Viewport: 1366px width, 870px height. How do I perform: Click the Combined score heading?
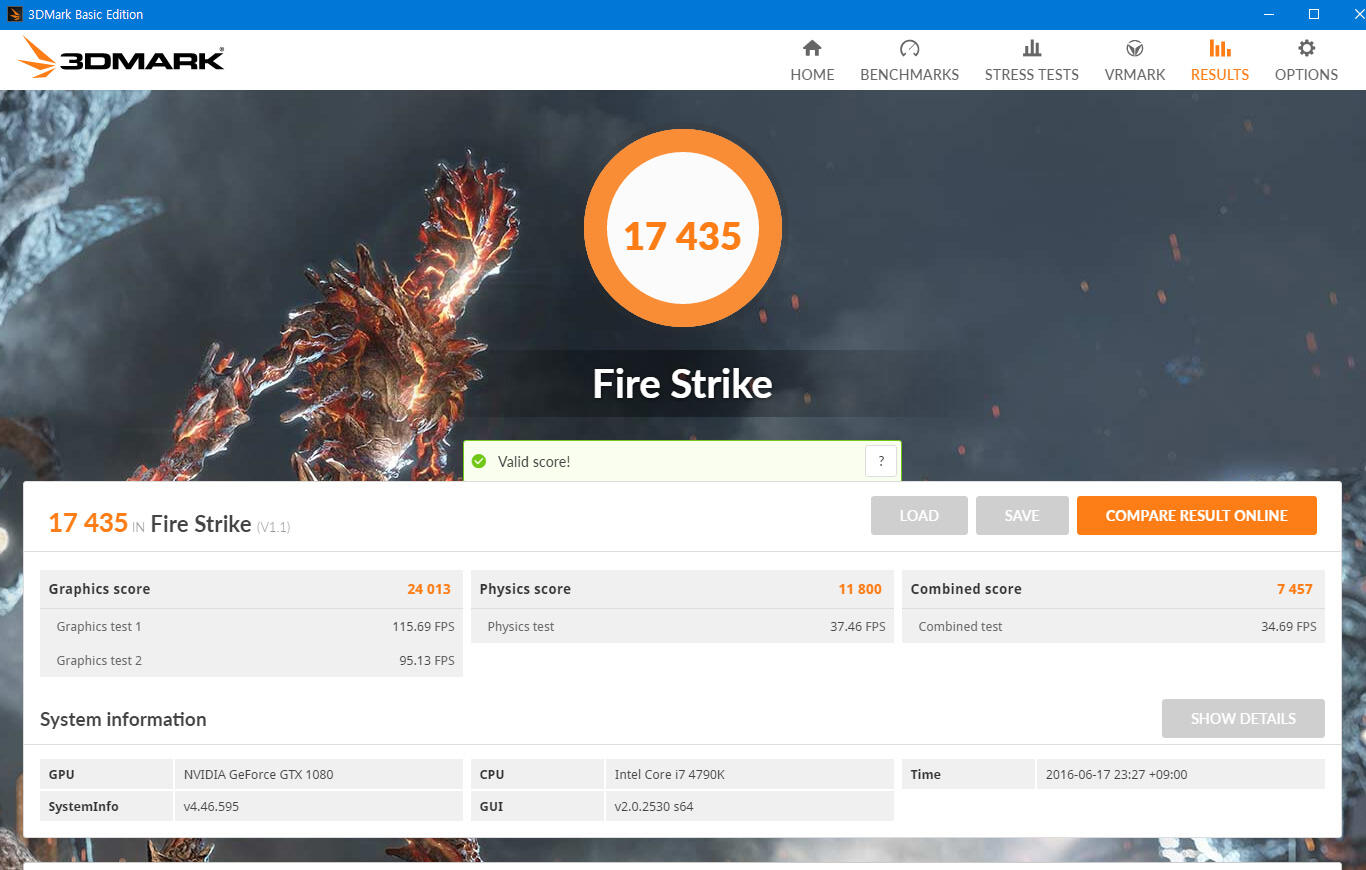(x=966, y=589)
